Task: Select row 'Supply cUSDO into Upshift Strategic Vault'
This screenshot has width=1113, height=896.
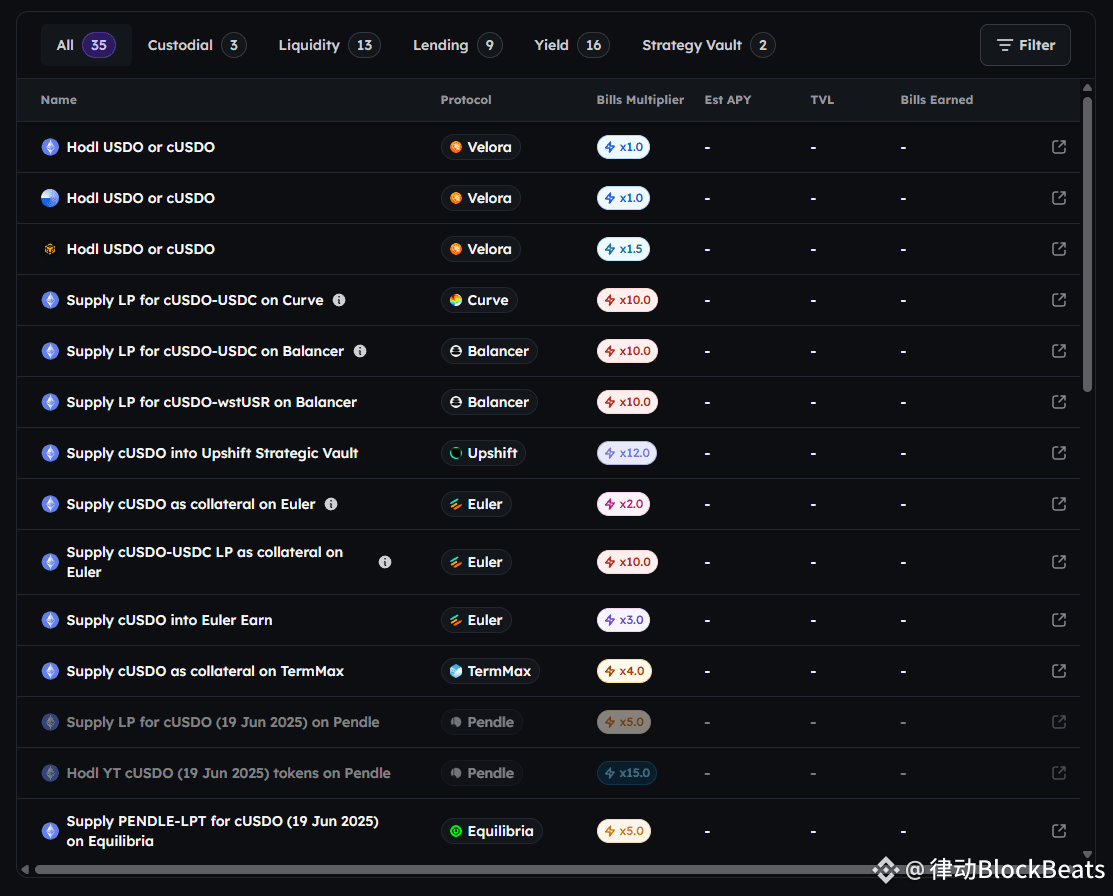Action: (x=548, y=453)
